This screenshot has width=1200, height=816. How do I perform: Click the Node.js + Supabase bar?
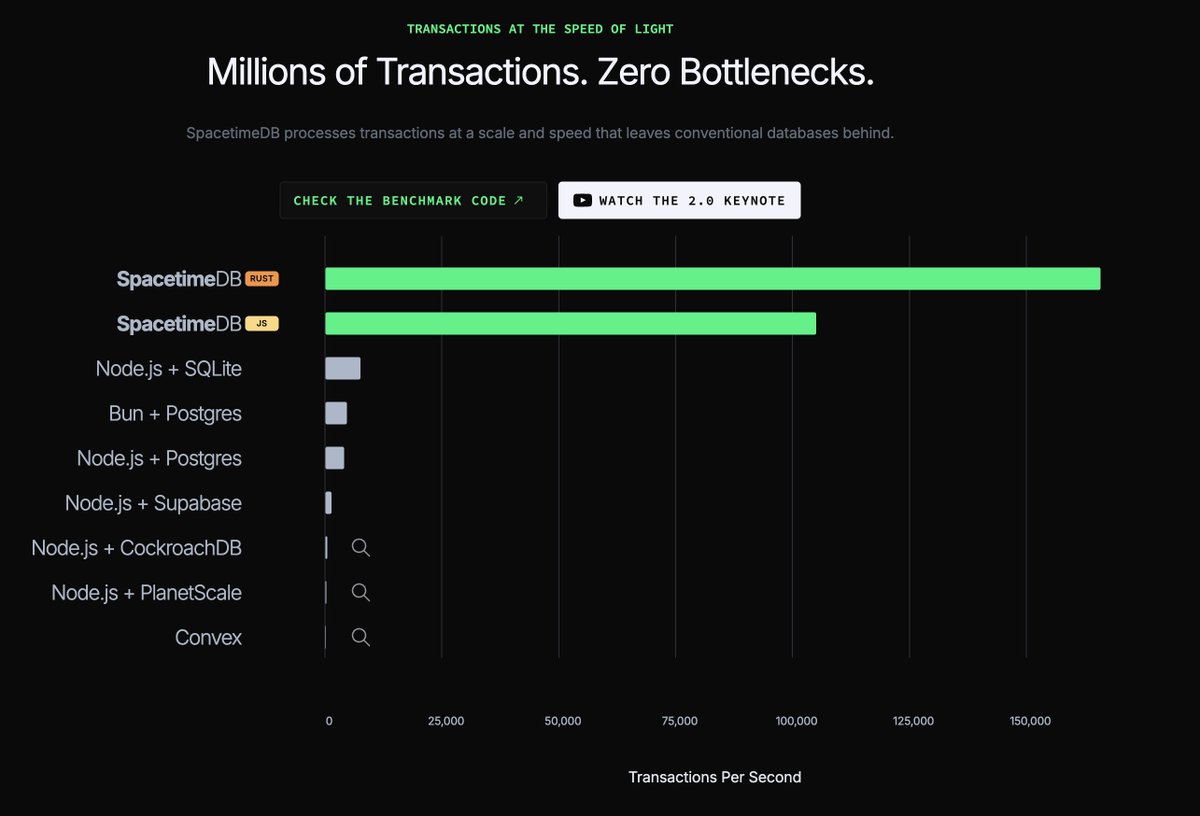click(x=328, y=503)
